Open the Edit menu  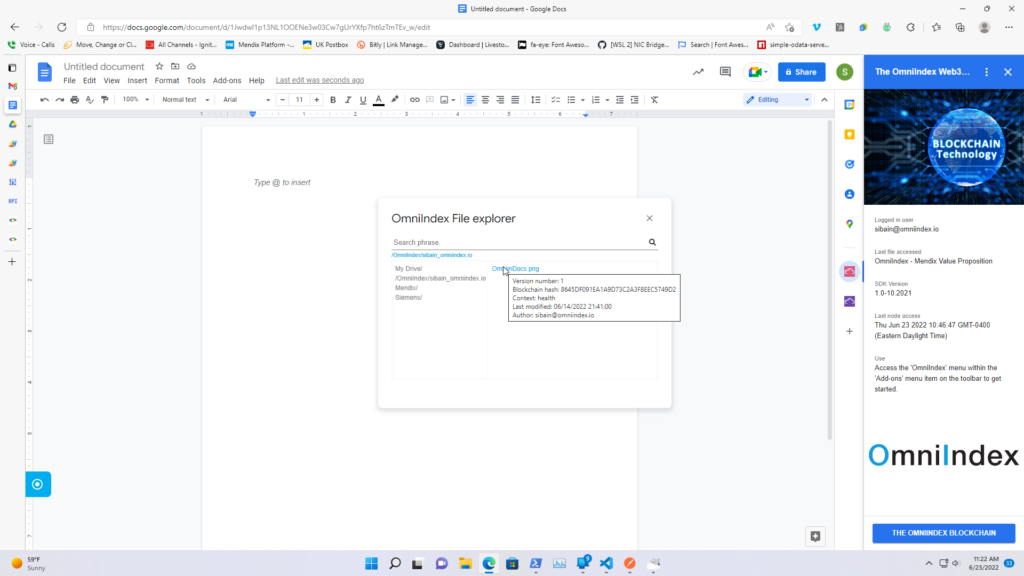click(x=89, y=80)
